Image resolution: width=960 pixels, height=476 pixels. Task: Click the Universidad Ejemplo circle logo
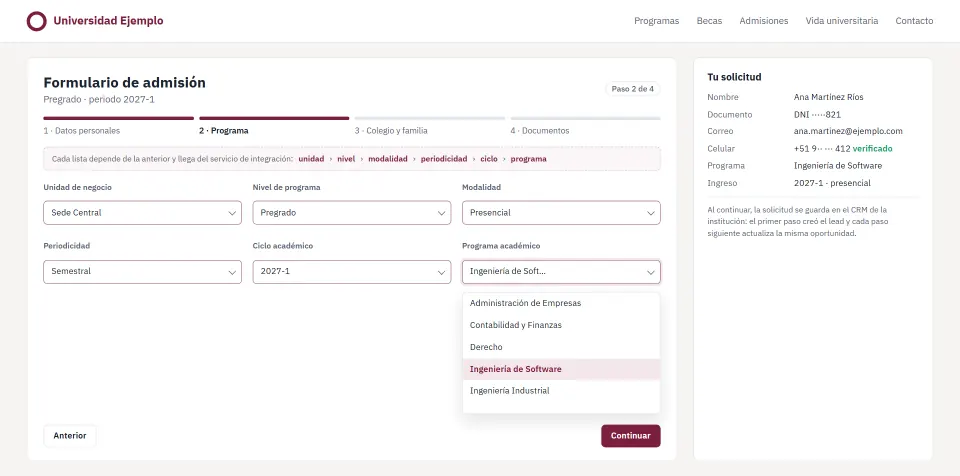click(x=37, y=21)
